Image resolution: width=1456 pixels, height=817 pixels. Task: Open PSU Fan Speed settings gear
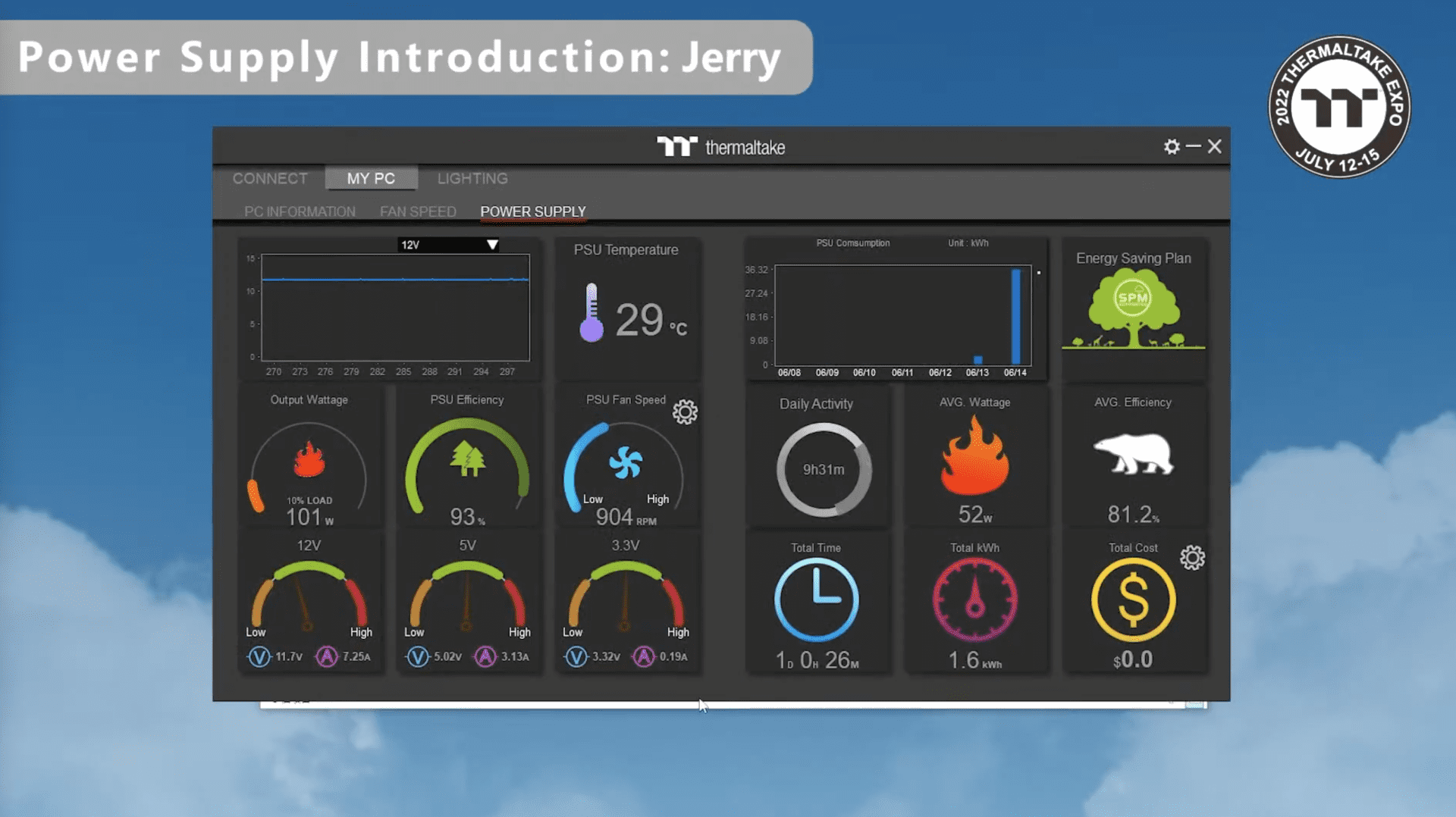click(685, 412)
